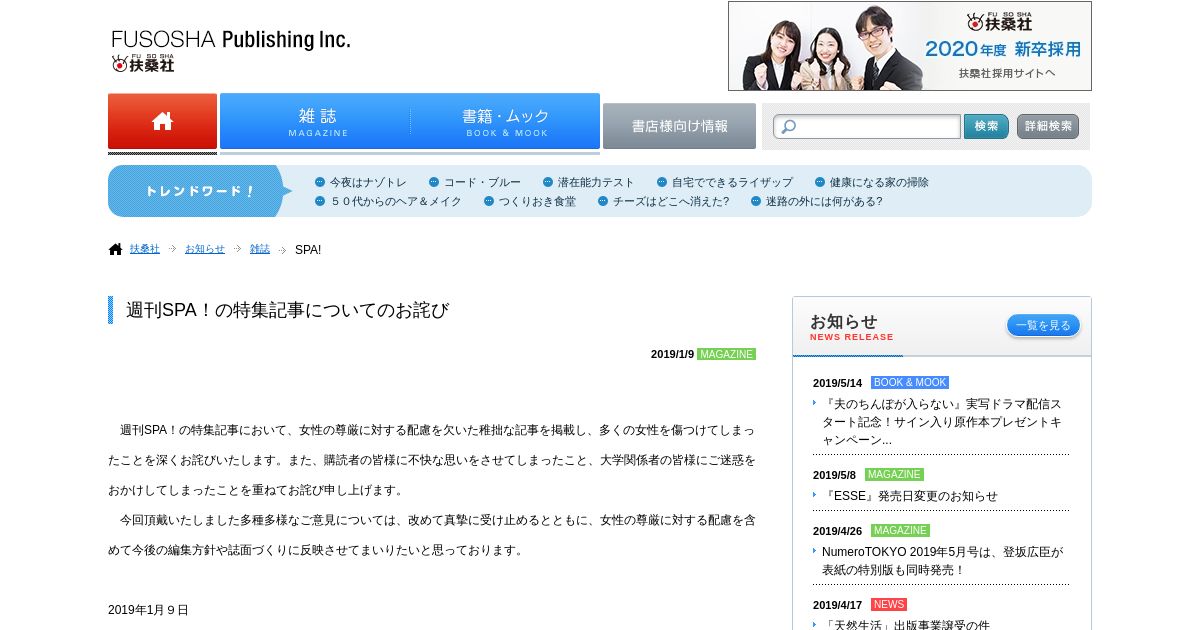Click the SPA! breadcrumb text
This screenshot has height=630, width=1200.
coord(308,249)
